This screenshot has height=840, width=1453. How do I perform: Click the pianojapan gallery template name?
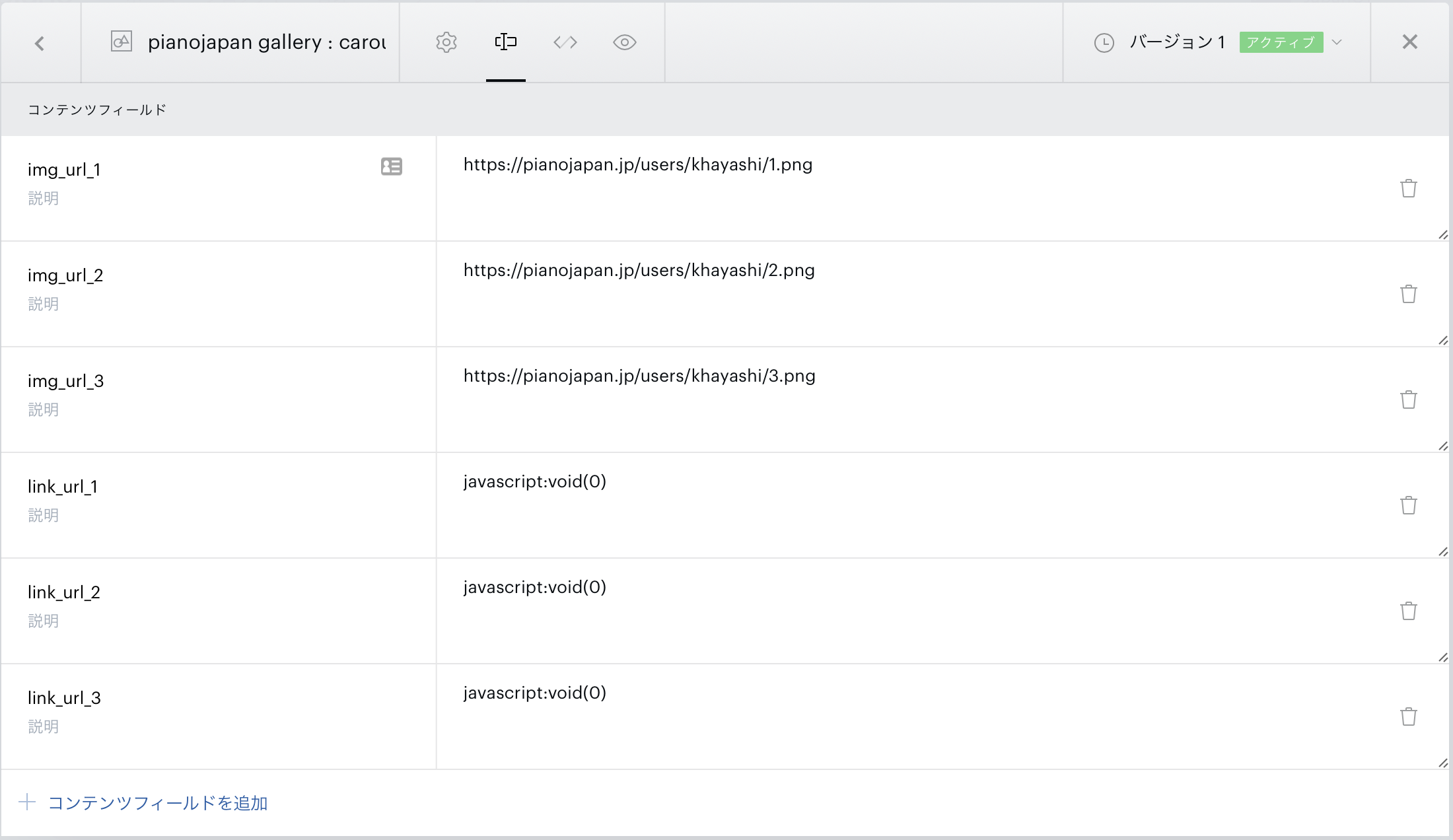pos(266,42)
